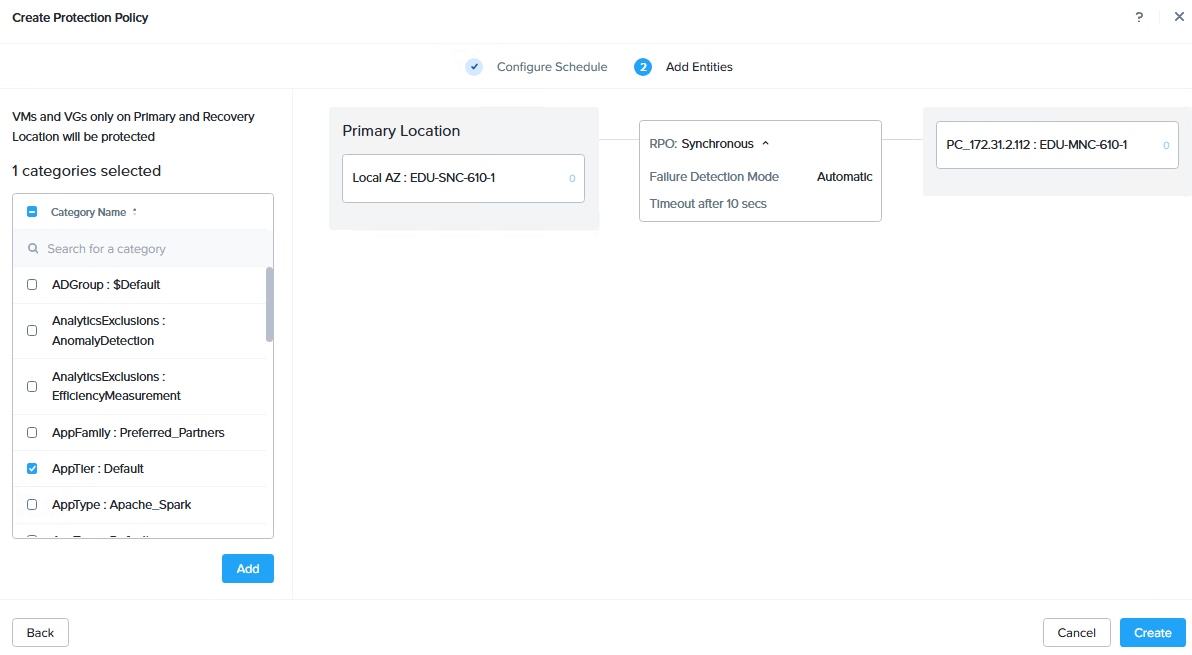Screen dimensions: 1192x655
Task: Toggle the select-all Category Name checkbox
Action: [x=32, y=212]
